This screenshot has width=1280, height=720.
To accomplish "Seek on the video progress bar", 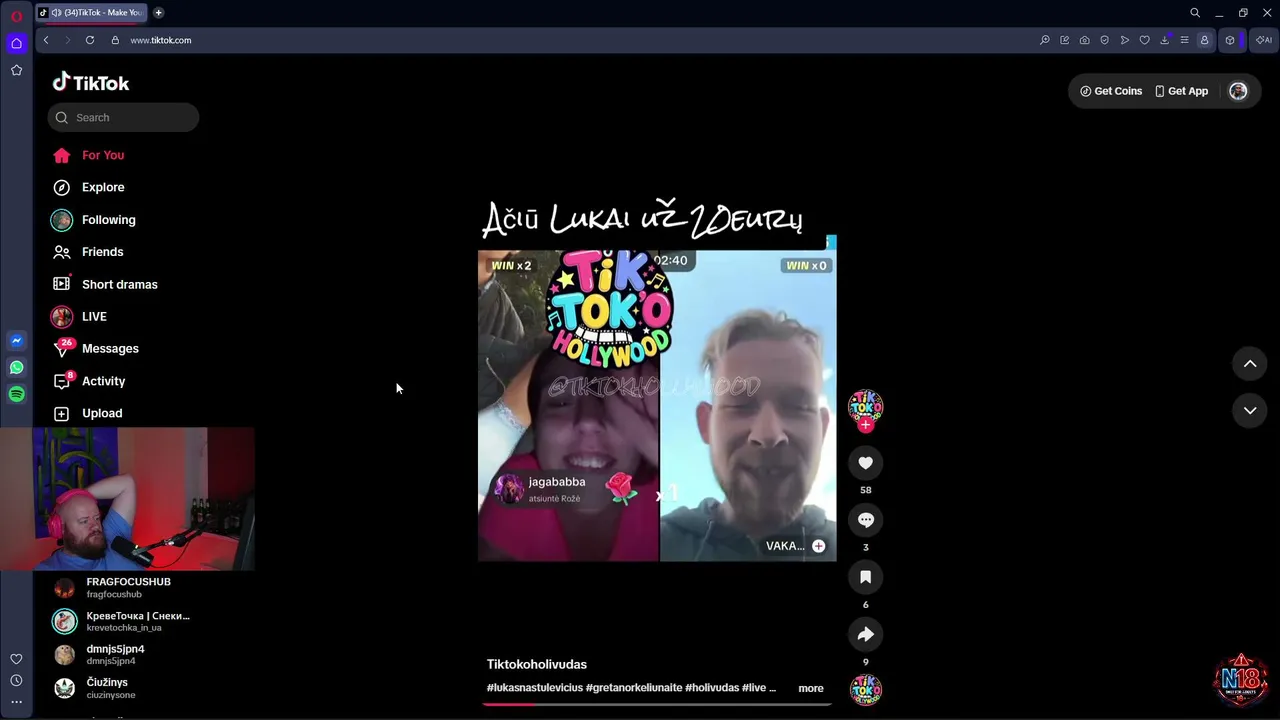I will coord(657,704).
